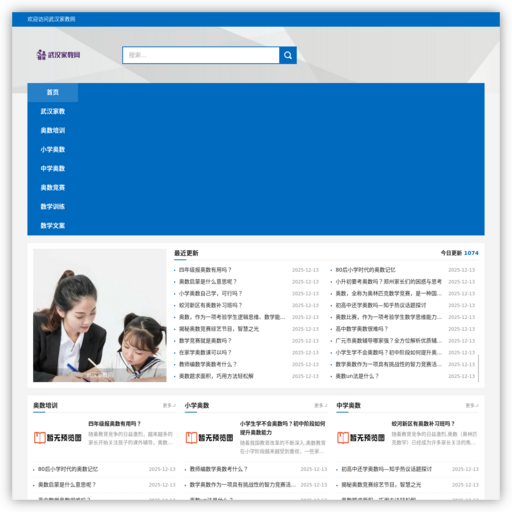
Task: Open 奥数竞赛 navigation item
Action: click(x=53, y=187)
